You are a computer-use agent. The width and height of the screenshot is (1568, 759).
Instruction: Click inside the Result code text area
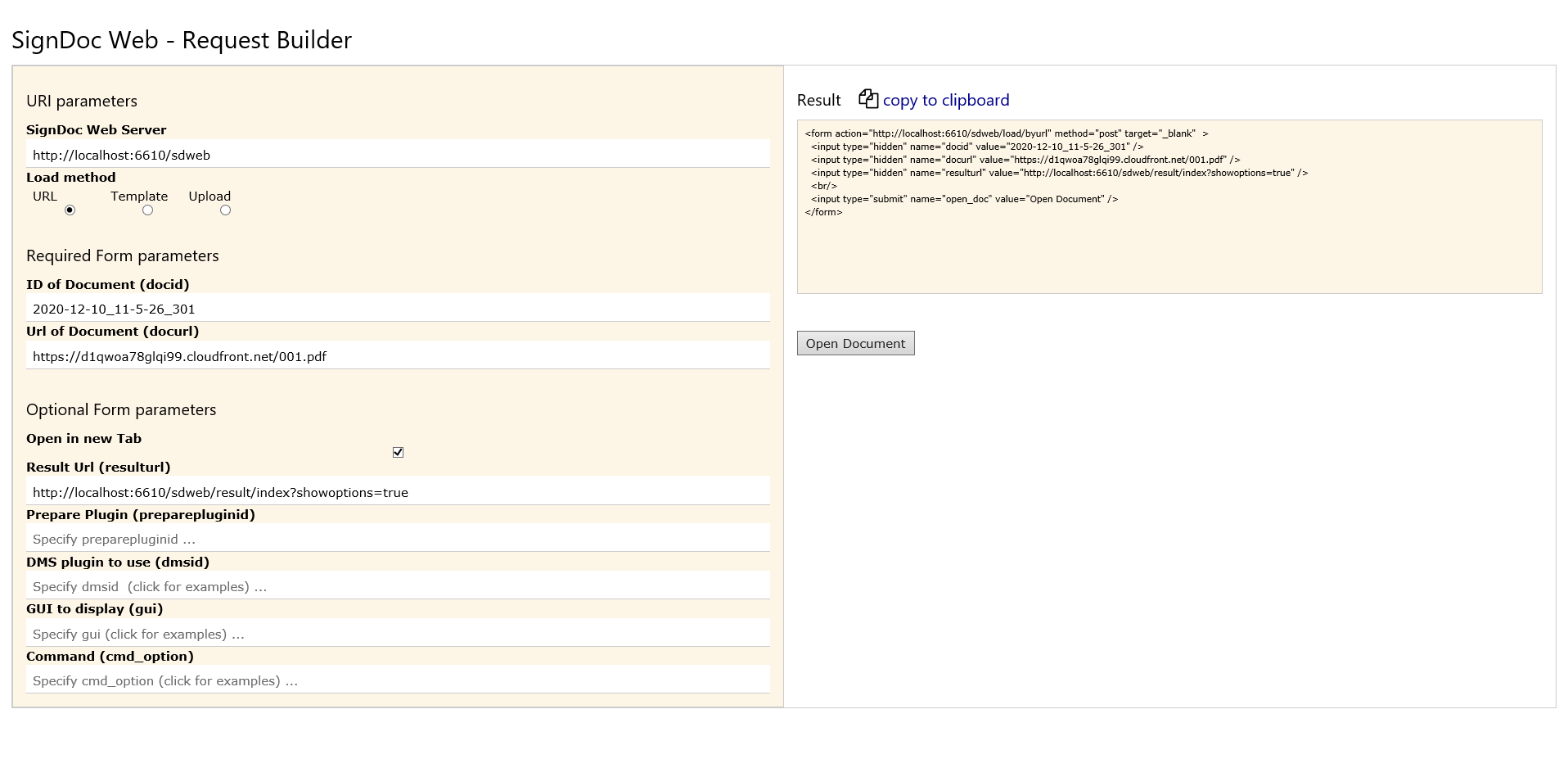coord(1169,246)
